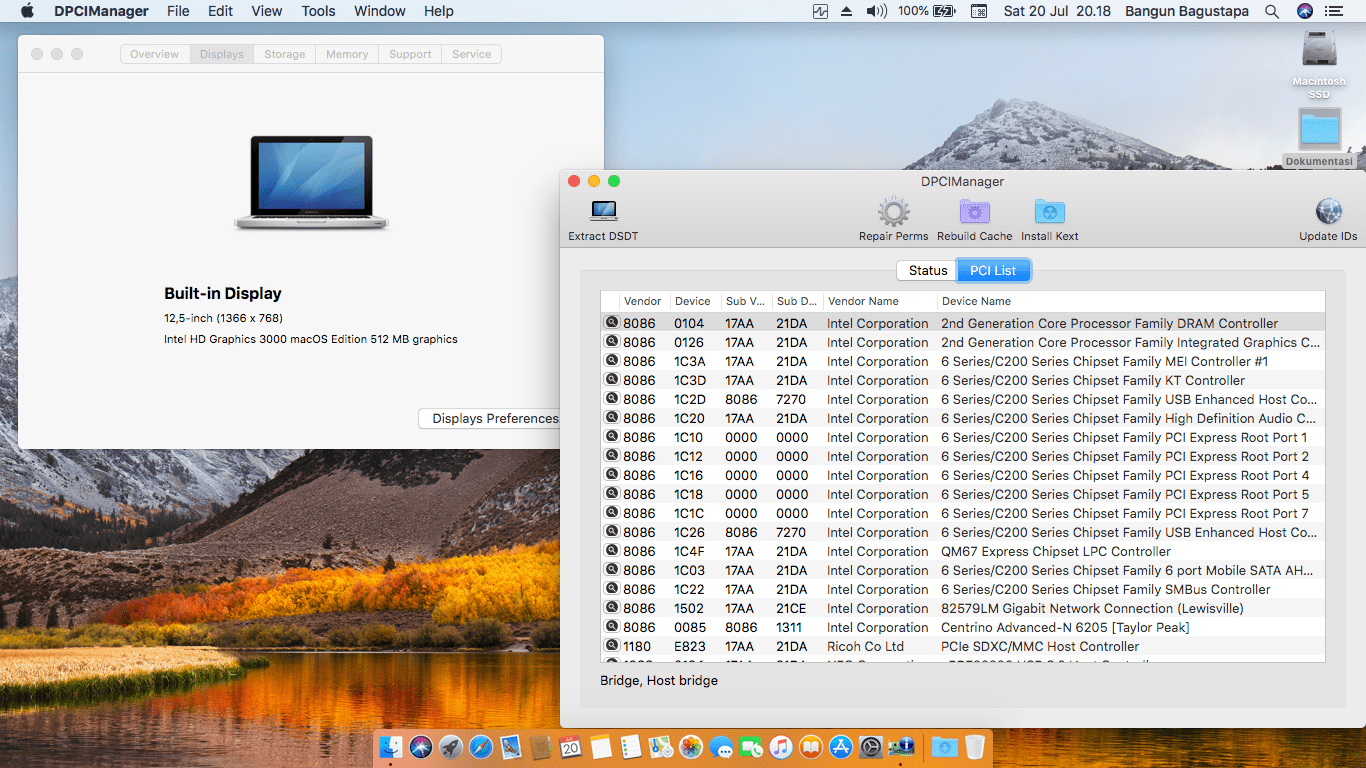Select the row "QM67 Express Chipset LPC Controller"
Screen dimensions: 1366x768
pos(963,551)
